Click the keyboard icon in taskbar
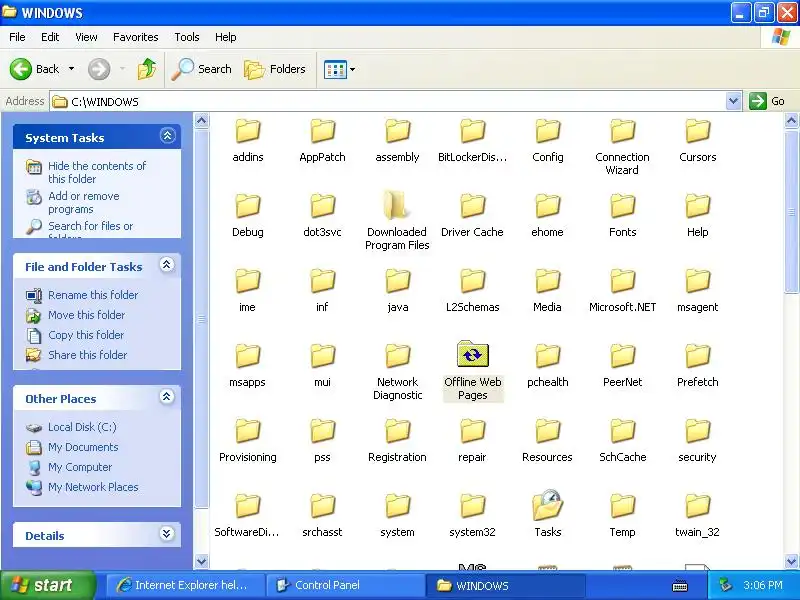 click(680, 586)
